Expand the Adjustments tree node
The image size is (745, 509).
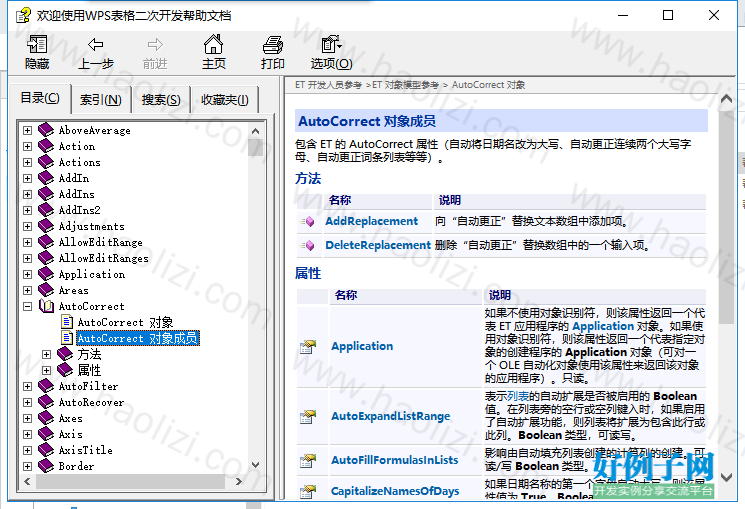pos(28,226)
